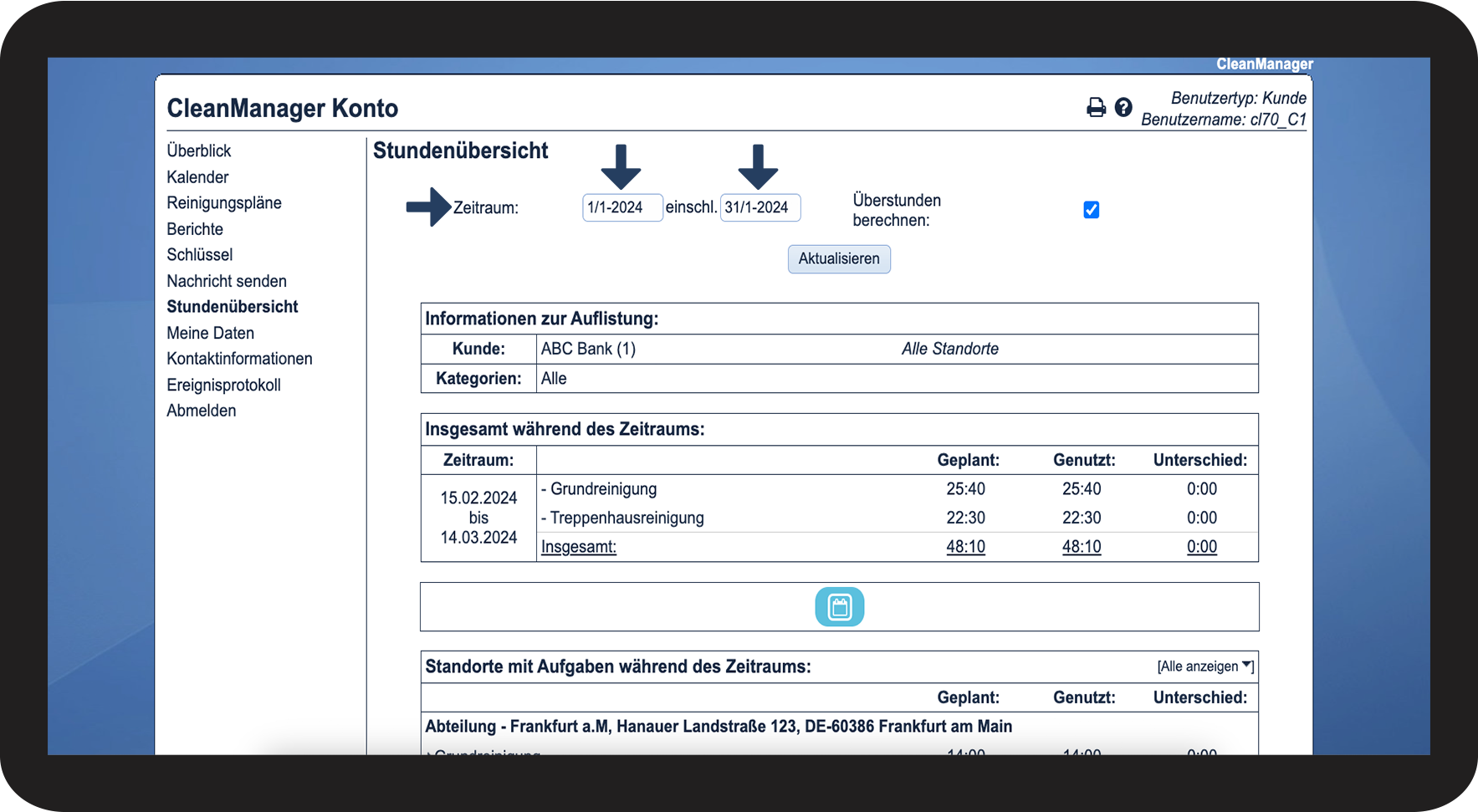Click Abmelden to log out
Image resolution: width=1478 pixels, height=812 pixels.
click(201, 411)
